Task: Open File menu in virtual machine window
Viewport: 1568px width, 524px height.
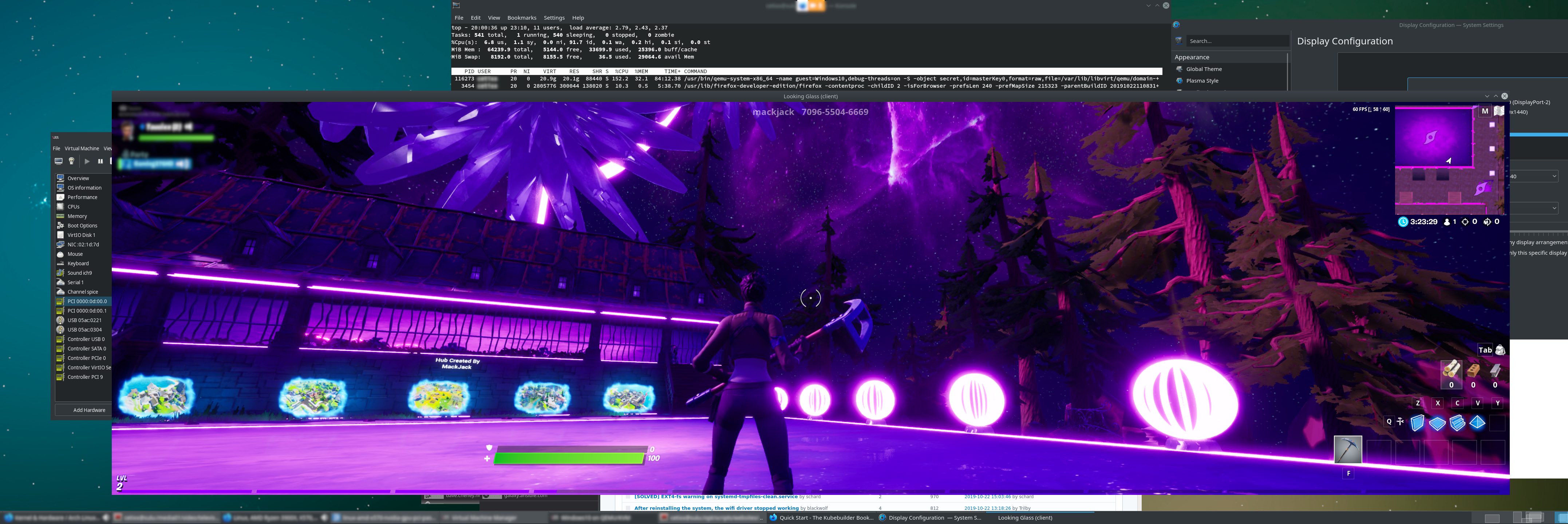Action: click(56, 148)
